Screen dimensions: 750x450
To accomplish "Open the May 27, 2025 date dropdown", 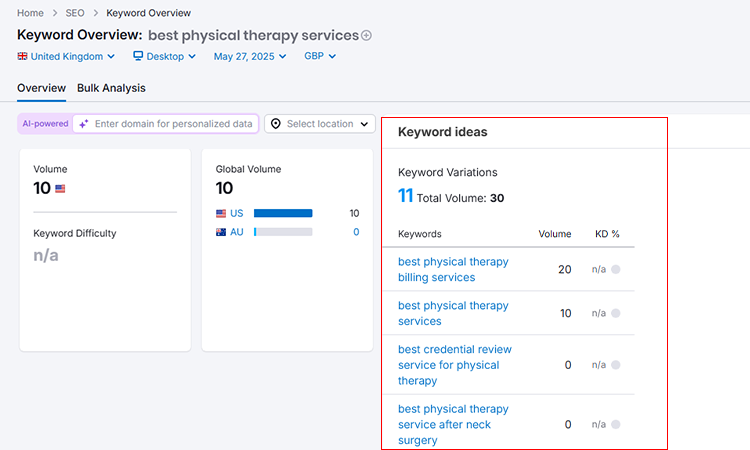I will [x=250, y=56].
